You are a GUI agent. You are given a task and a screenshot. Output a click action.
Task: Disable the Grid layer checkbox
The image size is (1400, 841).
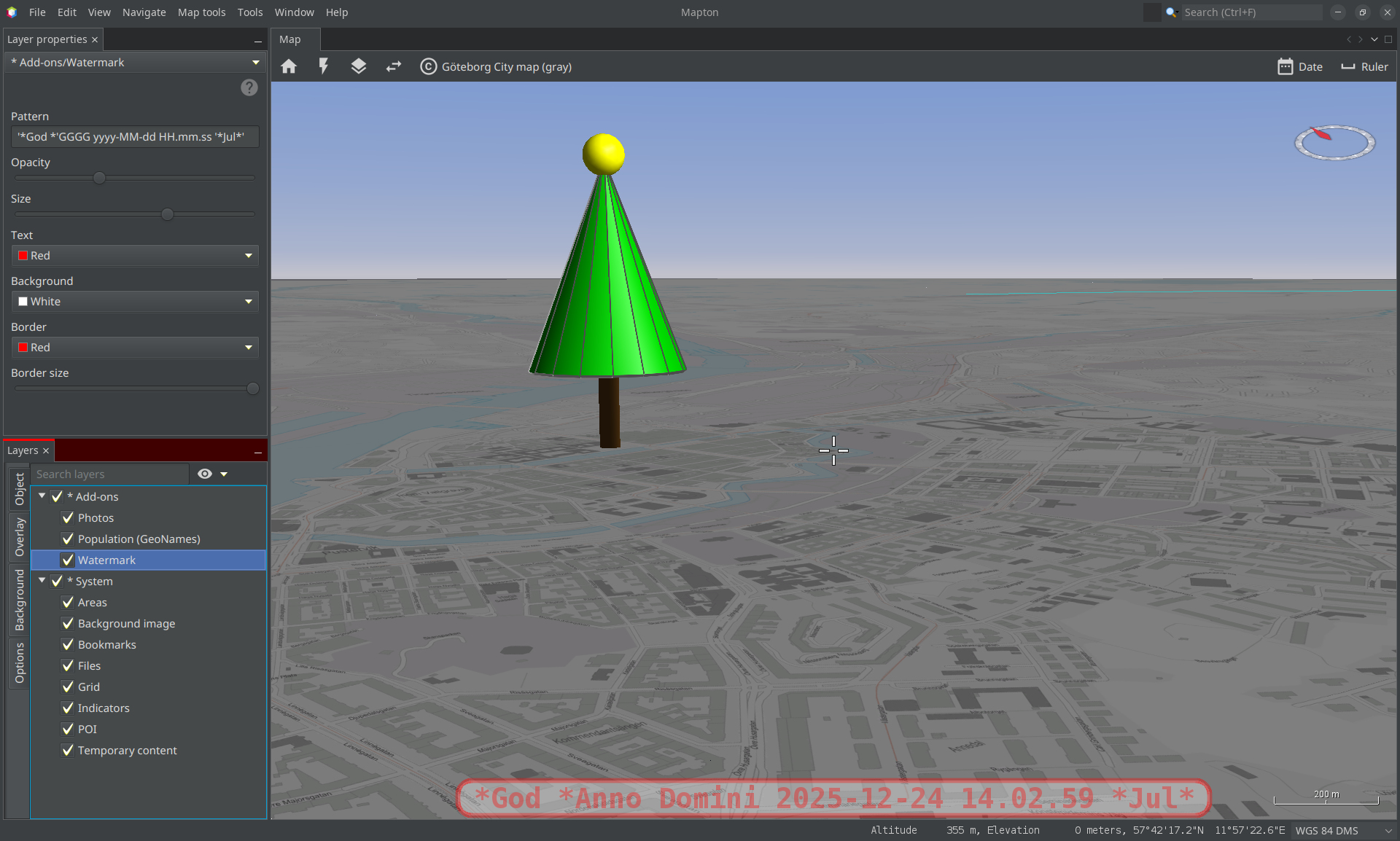tap(68, 687)
